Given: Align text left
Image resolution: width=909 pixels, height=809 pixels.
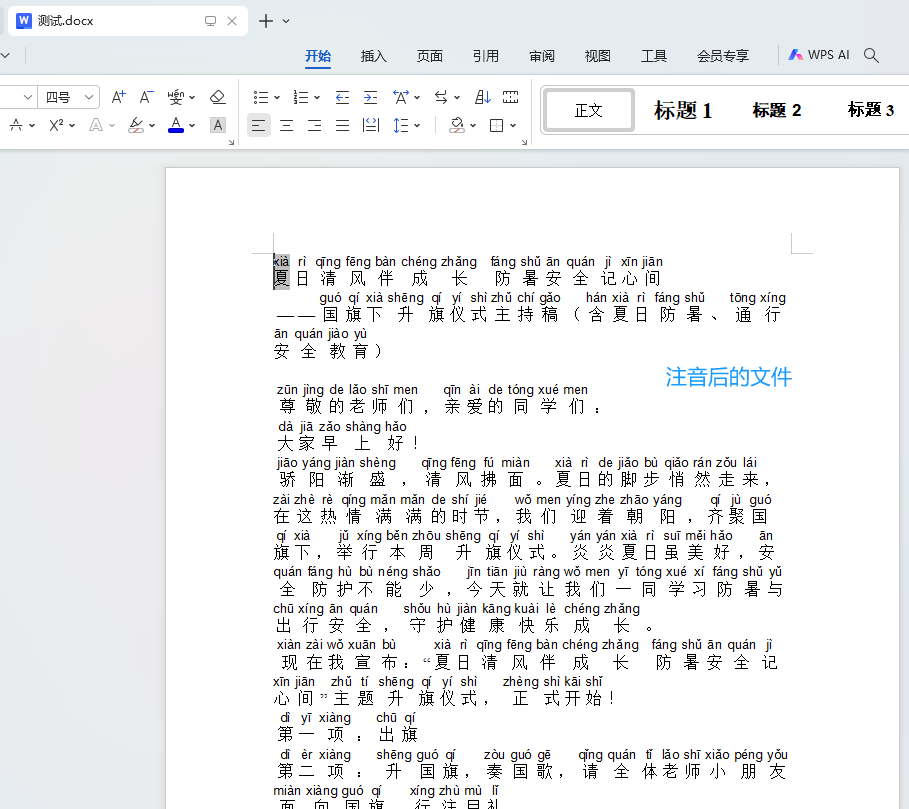Looking at the screenshot, I should [259, 125].
